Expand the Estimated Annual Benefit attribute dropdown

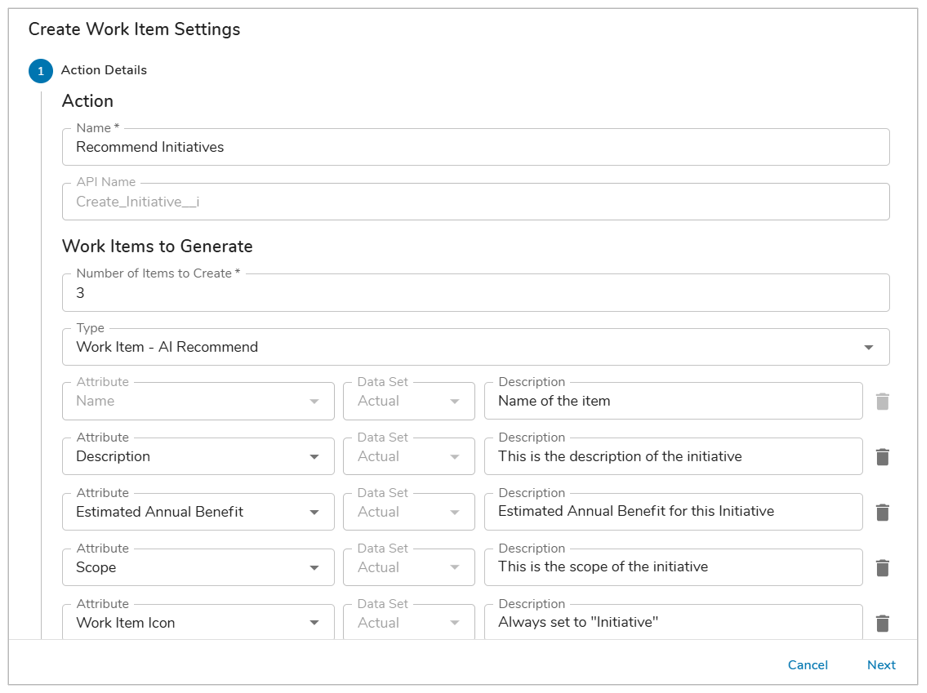pos(314,512)
